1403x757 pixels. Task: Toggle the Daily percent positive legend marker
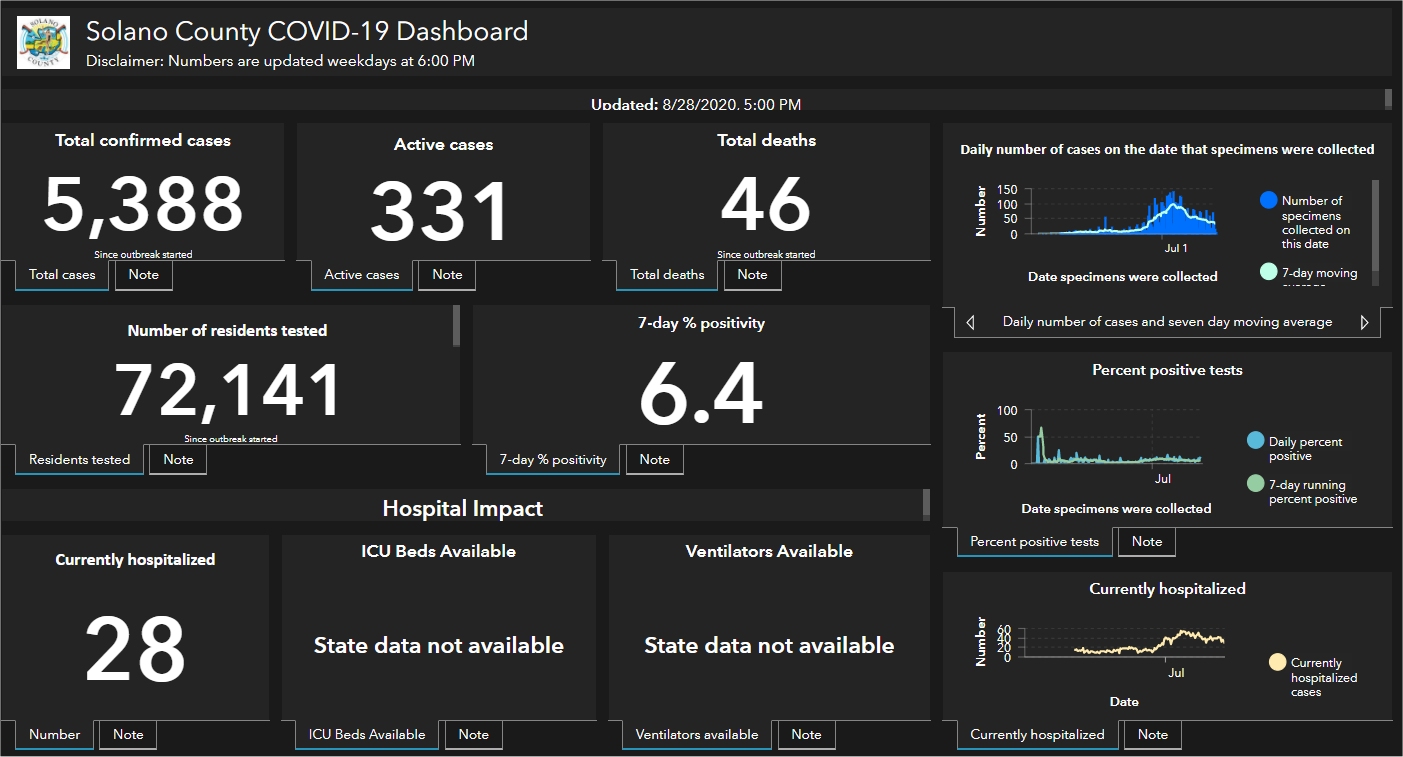(x=1256, y=441)
